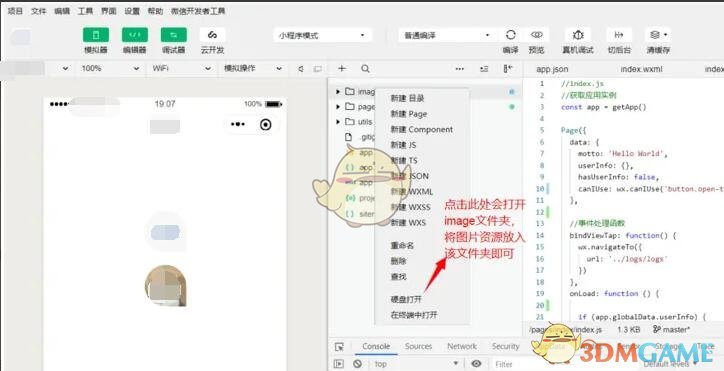Choose 硬盘打开 in context menu
The image size is (724, 371).
tap(406, 299)
